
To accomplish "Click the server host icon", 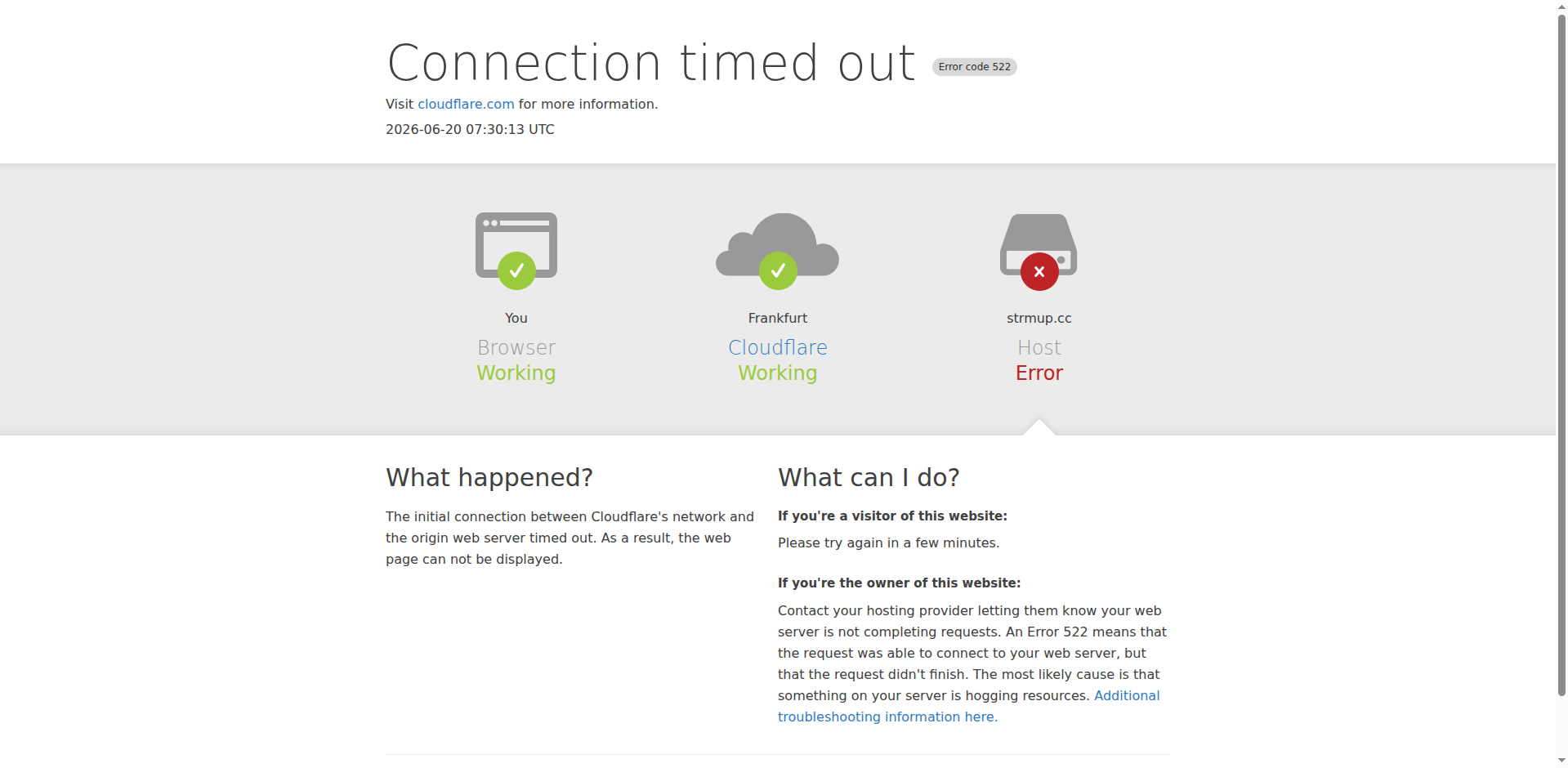I will tap(1039, 245).
